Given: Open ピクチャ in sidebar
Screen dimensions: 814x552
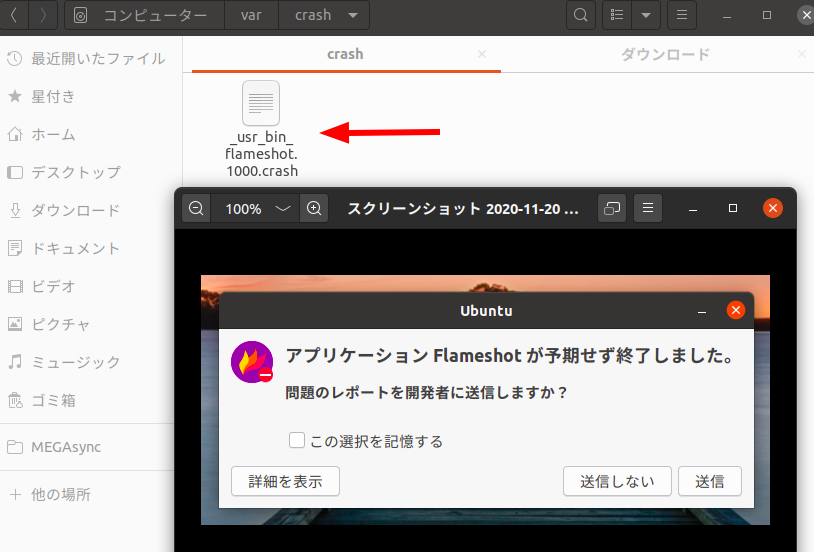Looking at the screenshot, I should [x=87, y=324].
